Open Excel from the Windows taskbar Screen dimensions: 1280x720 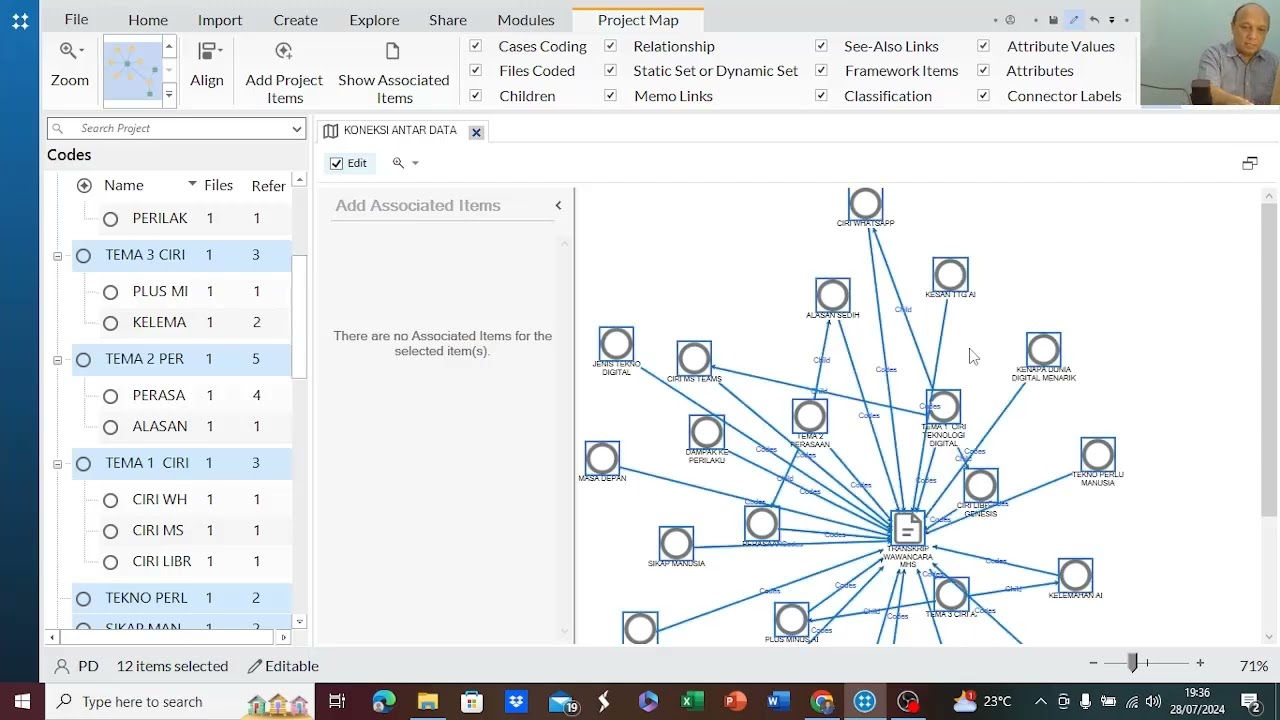(x=690, y=701)
